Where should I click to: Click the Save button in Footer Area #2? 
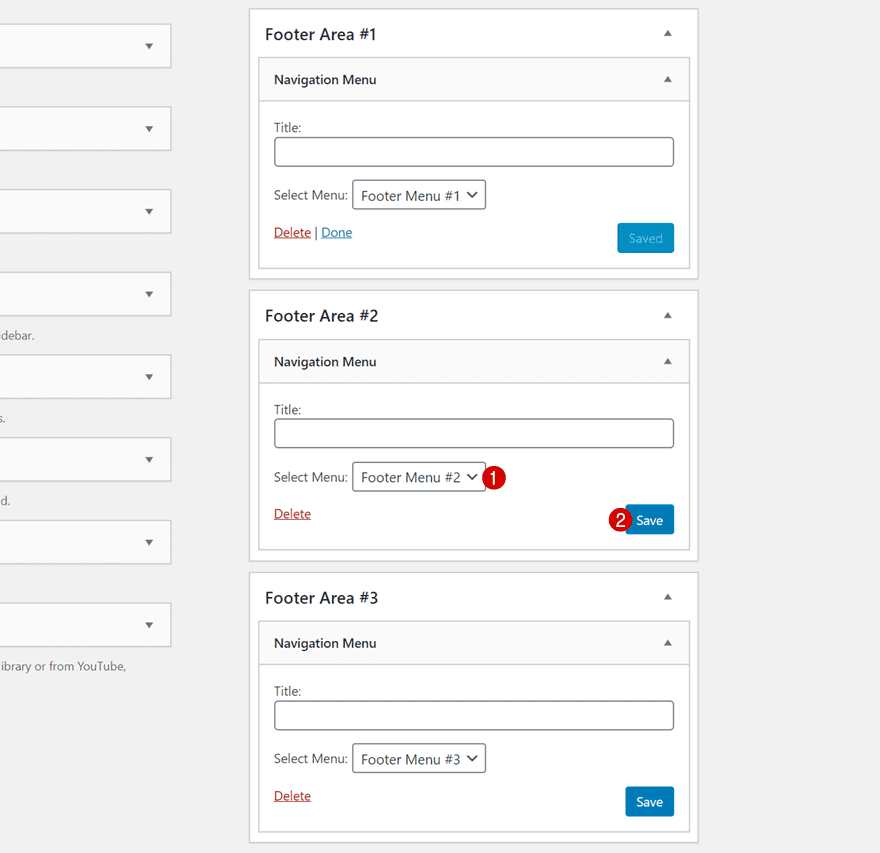[x=649, y=519]
